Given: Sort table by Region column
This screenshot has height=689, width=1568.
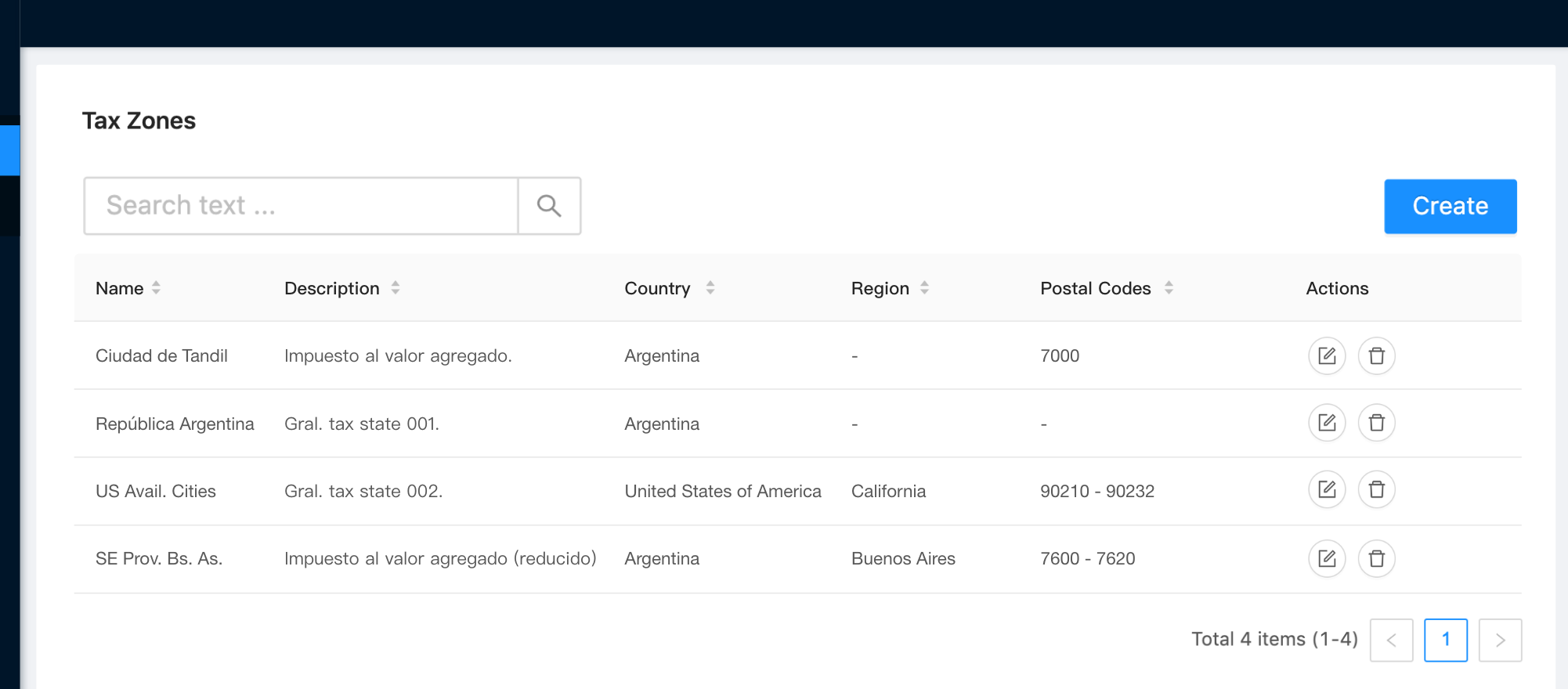Looking at the screenshot, I should 924,288.
